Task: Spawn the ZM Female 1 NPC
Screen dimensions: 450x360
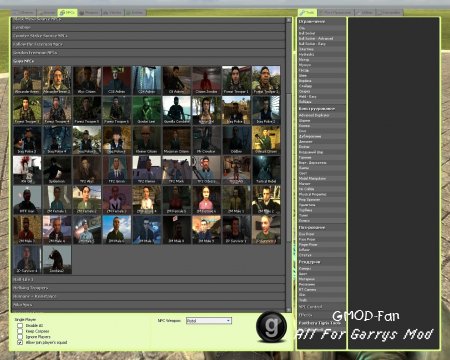Action: 57,200
